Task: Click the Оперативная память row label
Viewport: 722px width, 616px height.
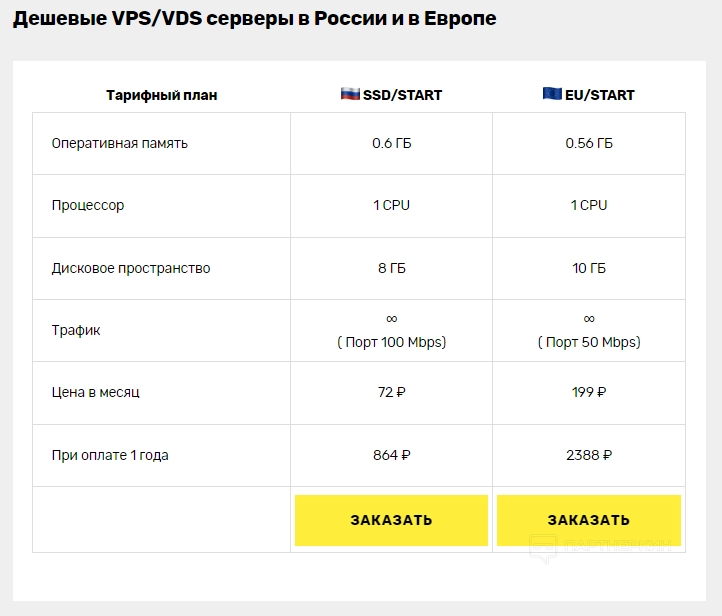Action: 119,143
